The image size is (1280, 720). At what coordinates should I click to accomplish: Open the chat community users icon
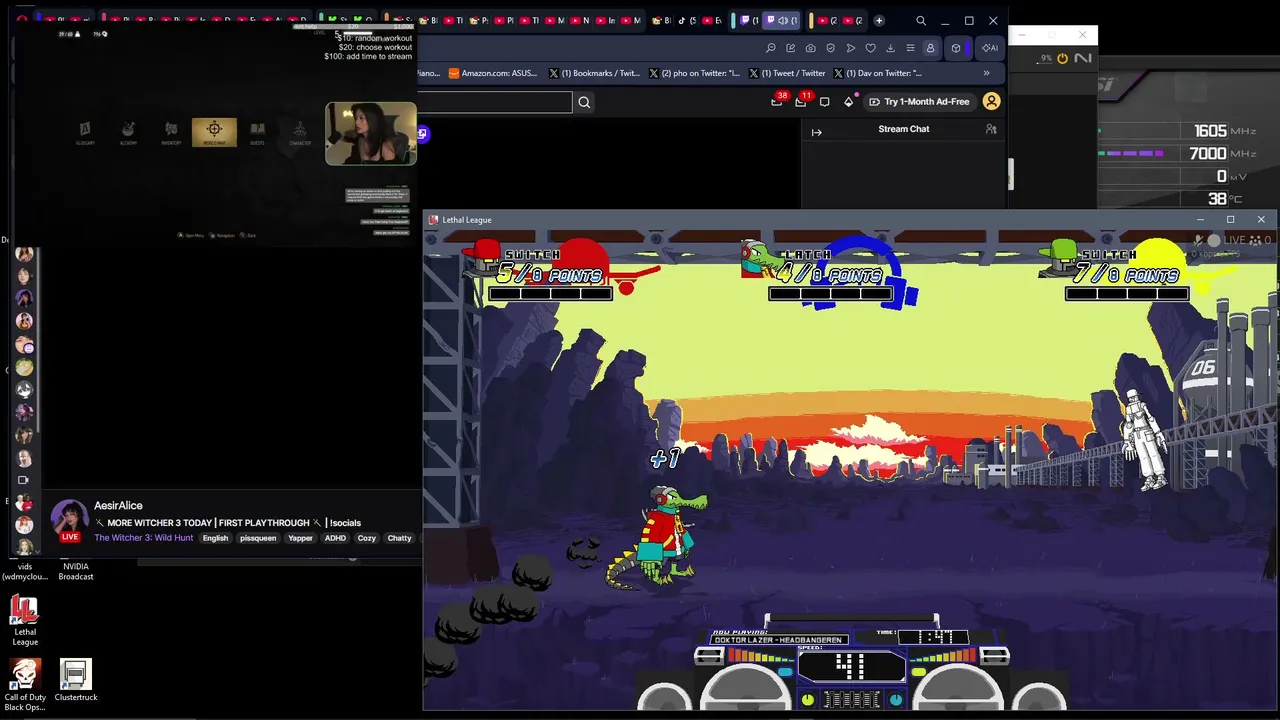991,129
